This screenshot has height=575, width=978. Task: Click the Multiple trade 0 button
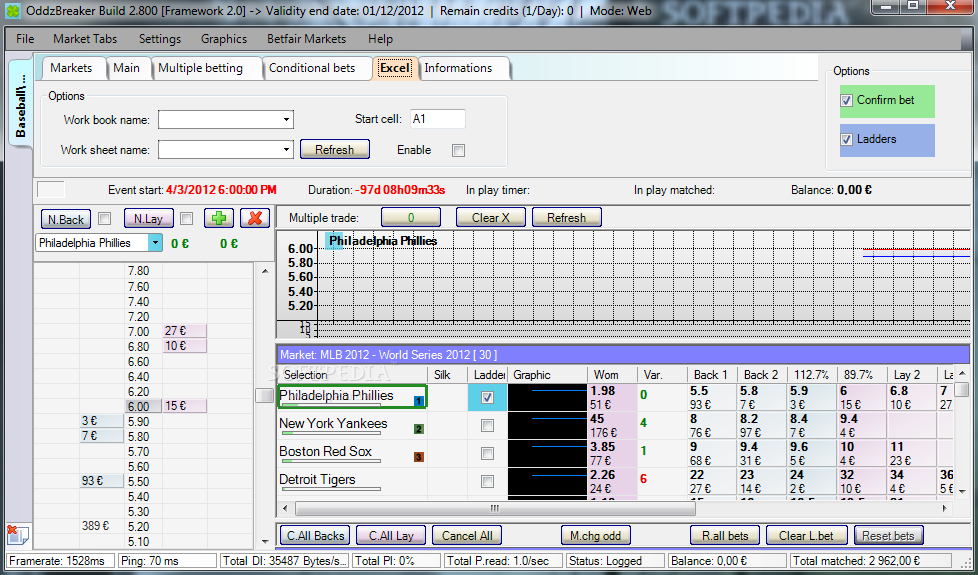411,218
